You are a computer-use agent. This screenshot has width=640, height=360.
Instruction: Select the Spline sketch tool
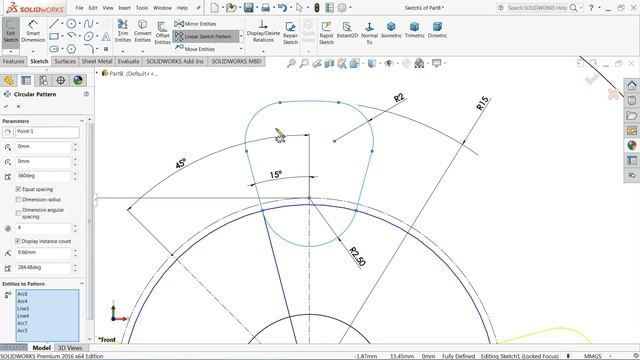(88, 24)
